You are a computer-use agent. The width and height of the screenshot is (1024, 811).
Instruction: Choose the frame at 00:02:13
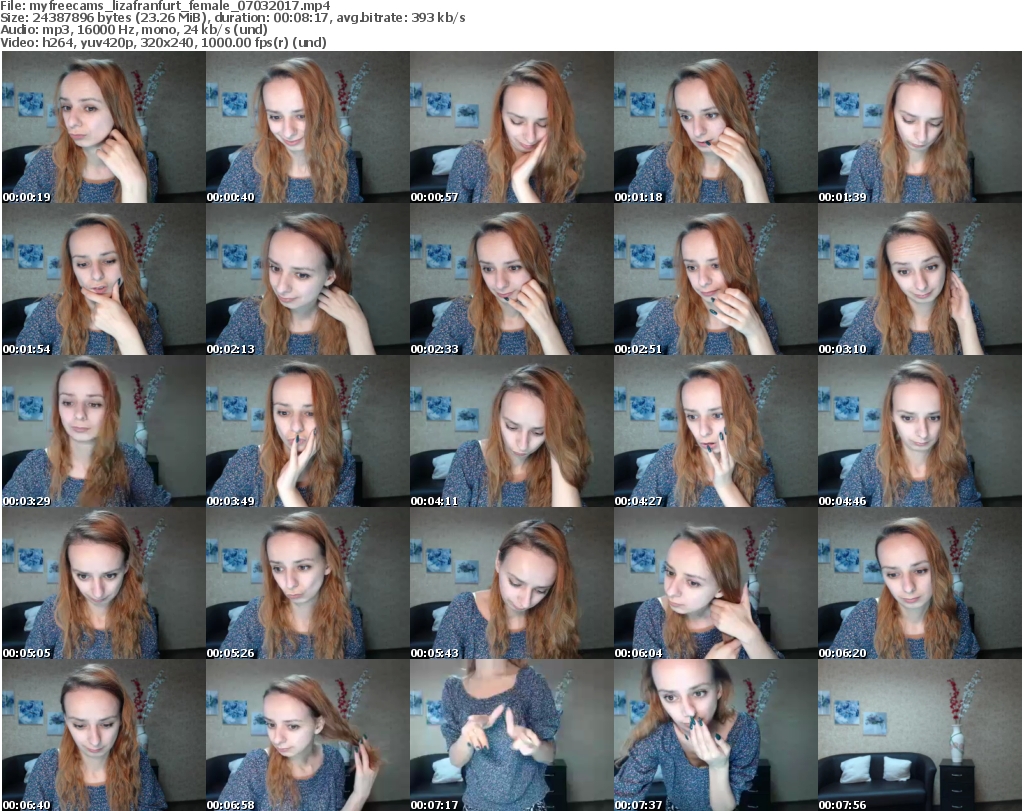point(308,279)
